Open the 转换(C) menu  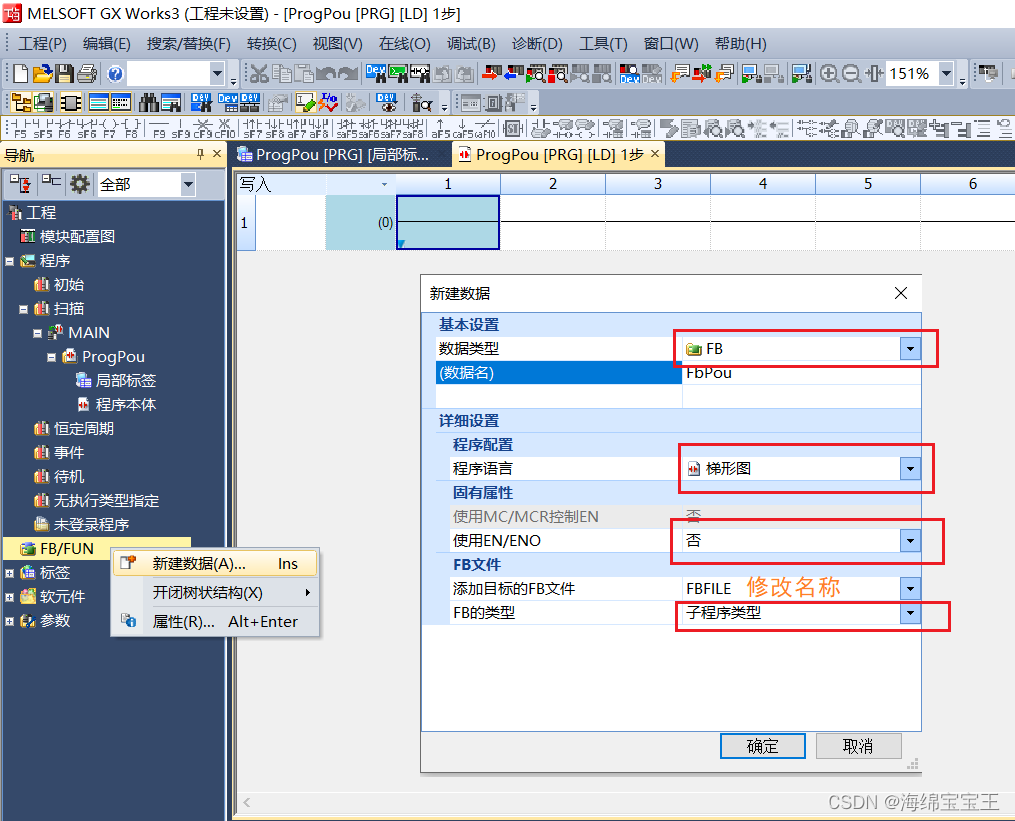tap(272, 44)
